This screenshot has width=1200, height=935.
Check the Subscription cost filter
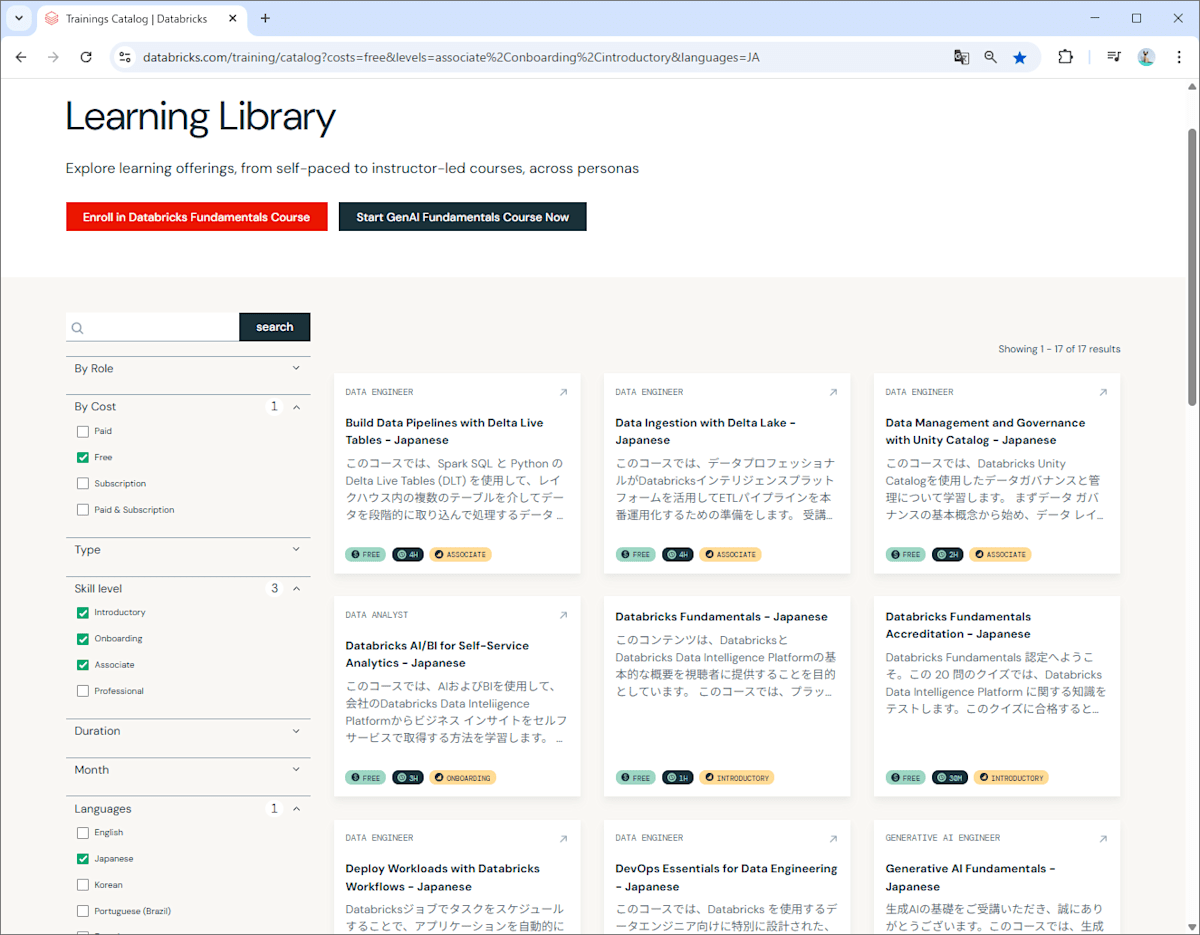83,483
